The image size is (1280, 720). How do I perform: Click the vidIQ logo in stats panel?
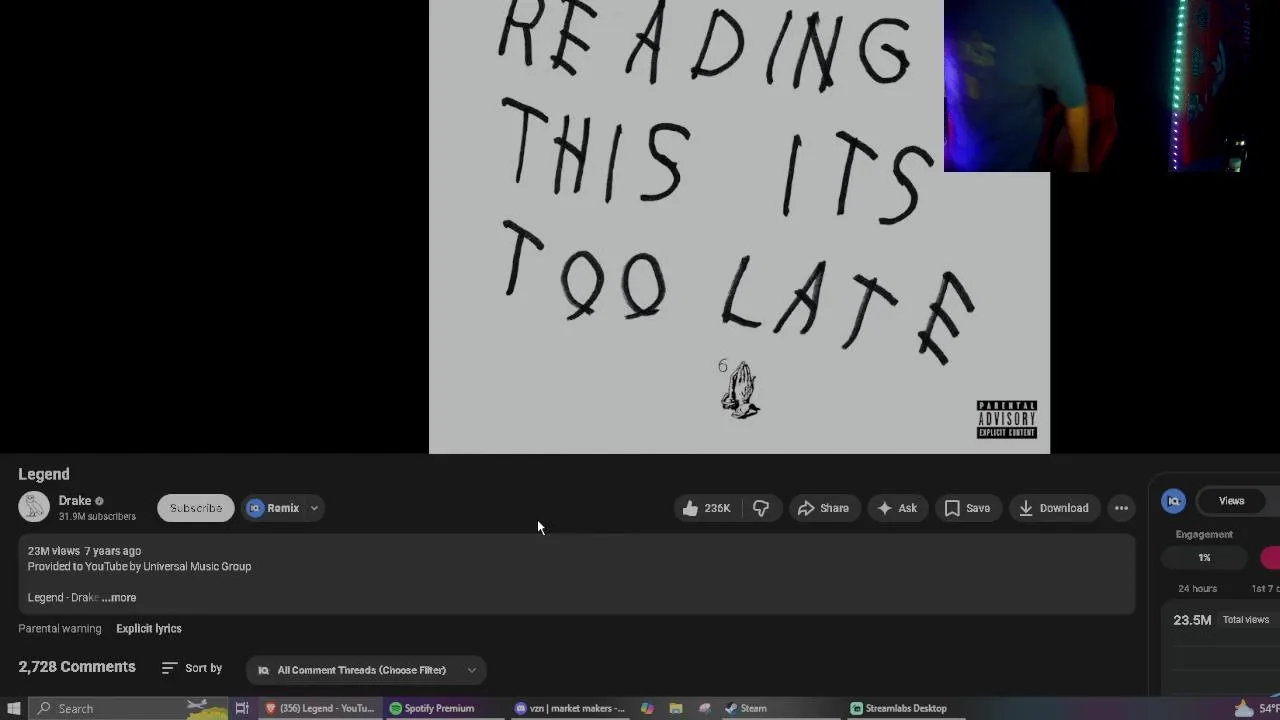[x=1174, y=501]
